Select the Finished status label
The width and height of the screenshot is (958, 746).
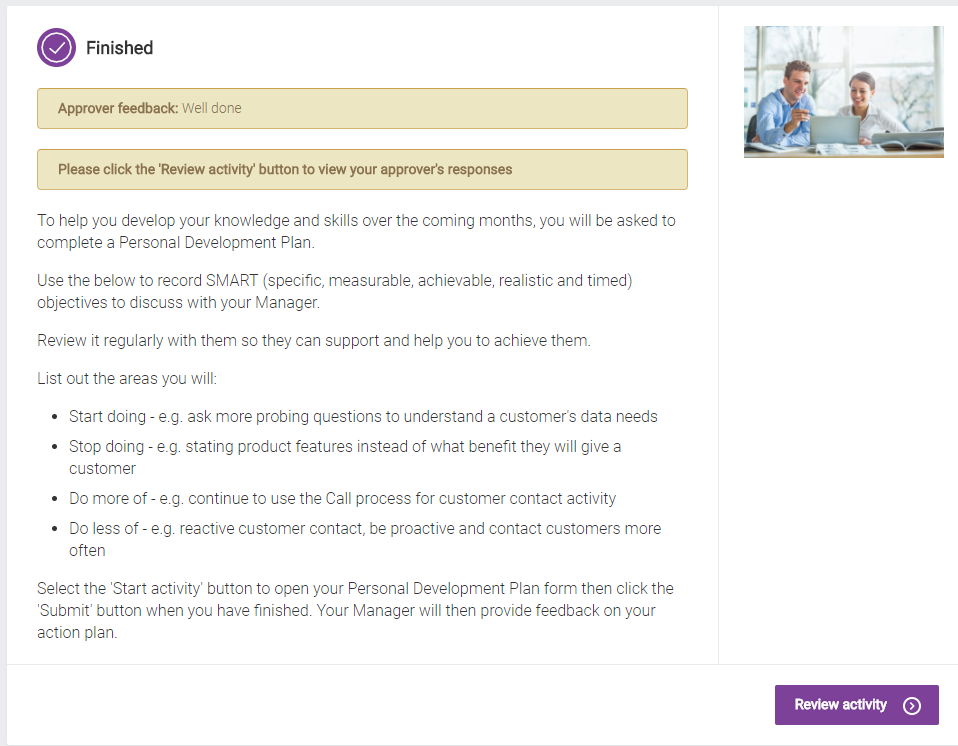click(x=121, y=48)
